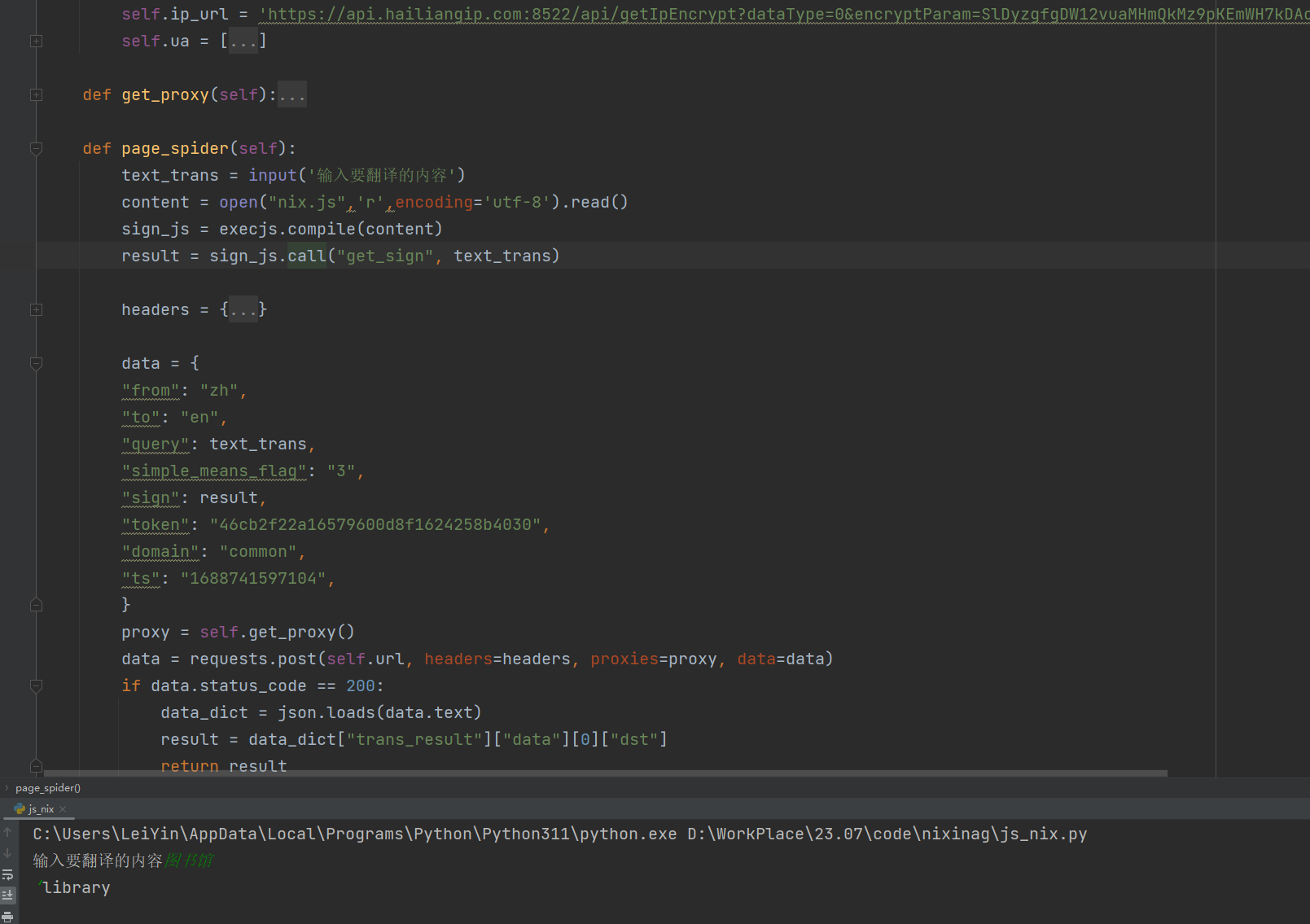The width and height of the screenshot is (1310, 924).
Task: Click the Up the stack trace arrow
Action: tap(7, 832)
